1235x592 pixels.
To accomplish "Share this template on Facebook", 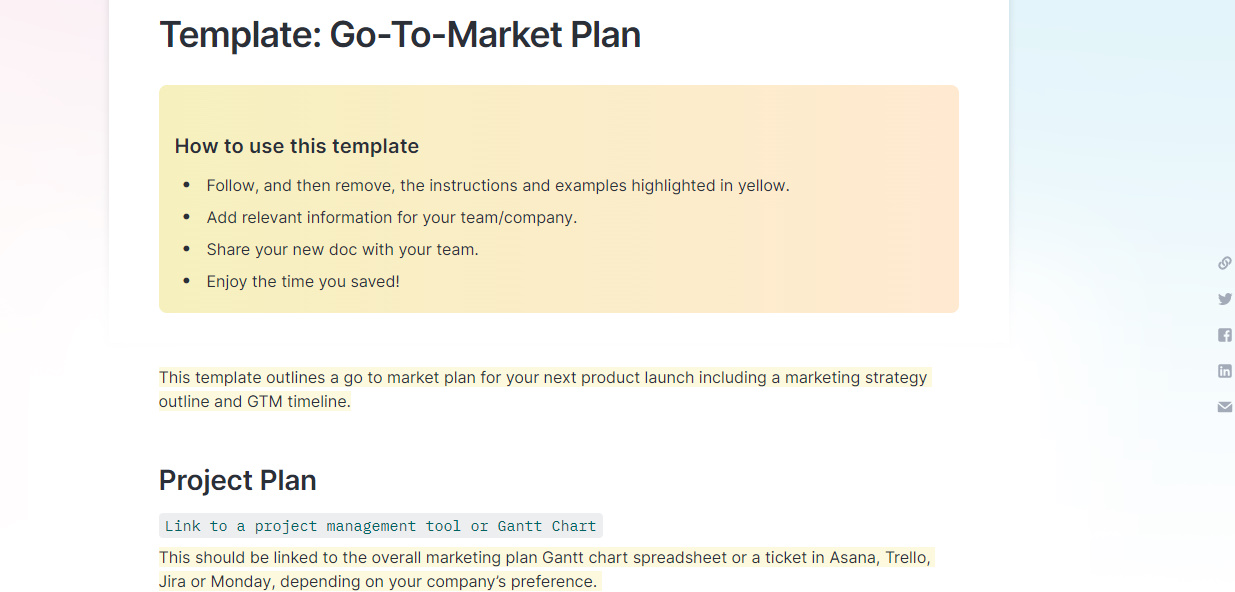I will coord(1224,335).
